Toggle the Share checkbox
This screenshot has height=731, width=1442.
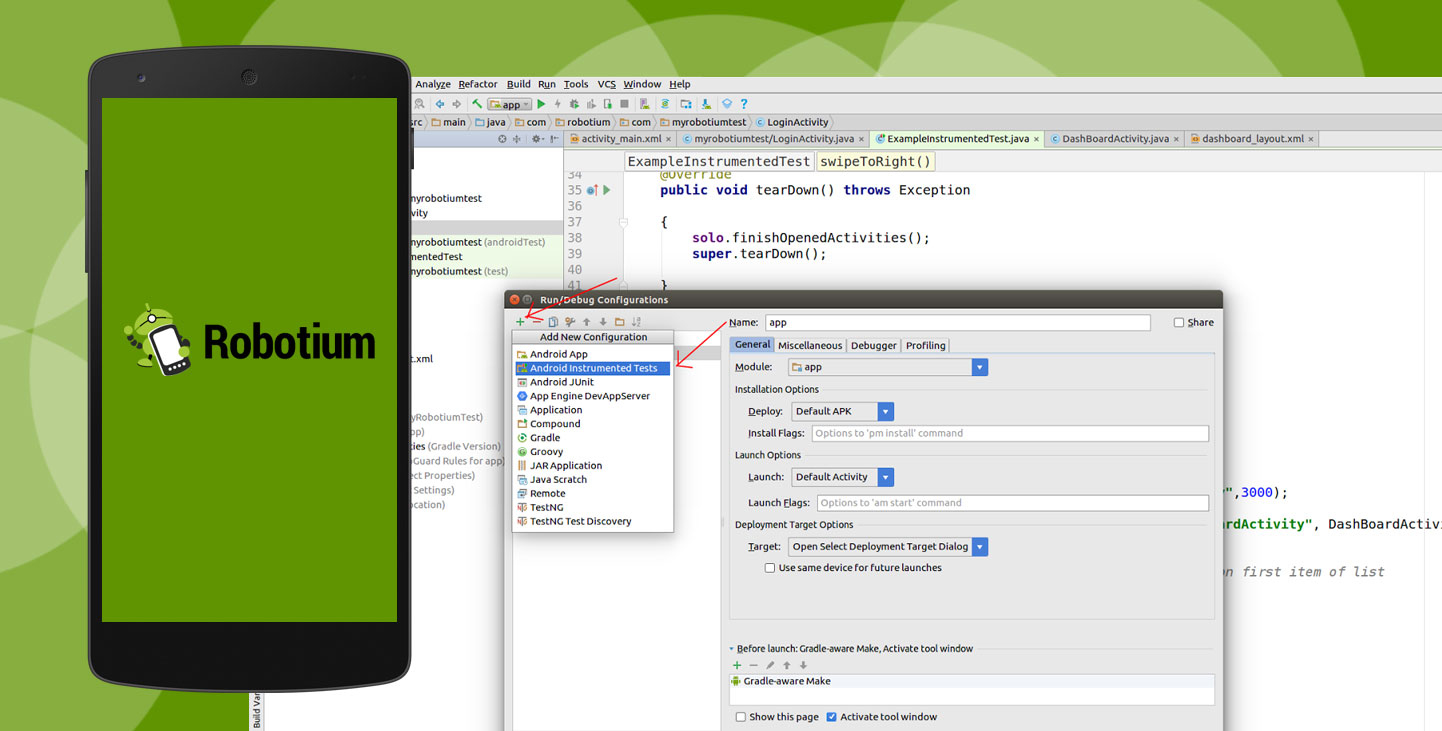[x=1179, y=323]
